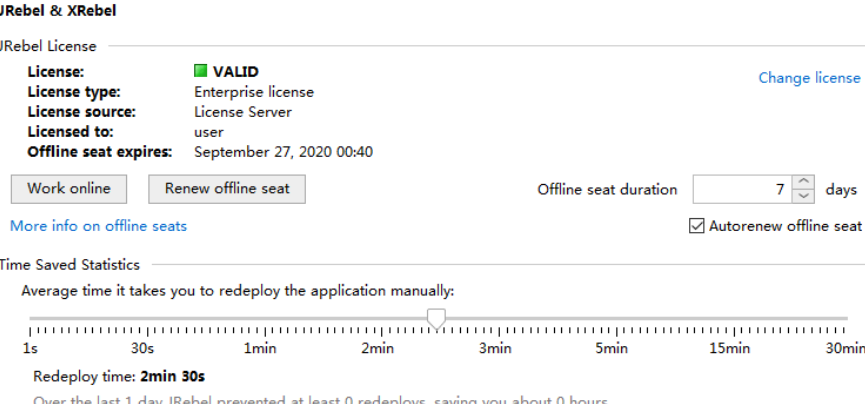Set redeploy slider to the 2min mark
The width and height of the screenshot is (865, 404).
point(377,328)
